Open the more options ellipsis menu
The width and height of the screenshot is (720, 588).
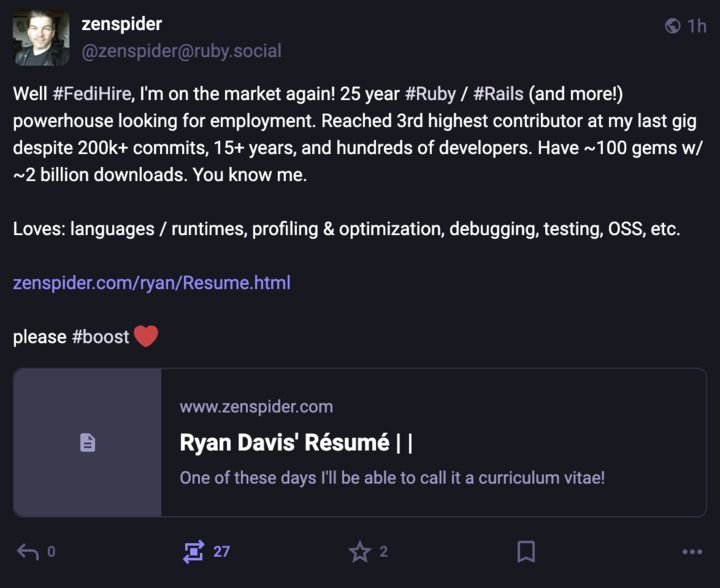pos(692,552)
